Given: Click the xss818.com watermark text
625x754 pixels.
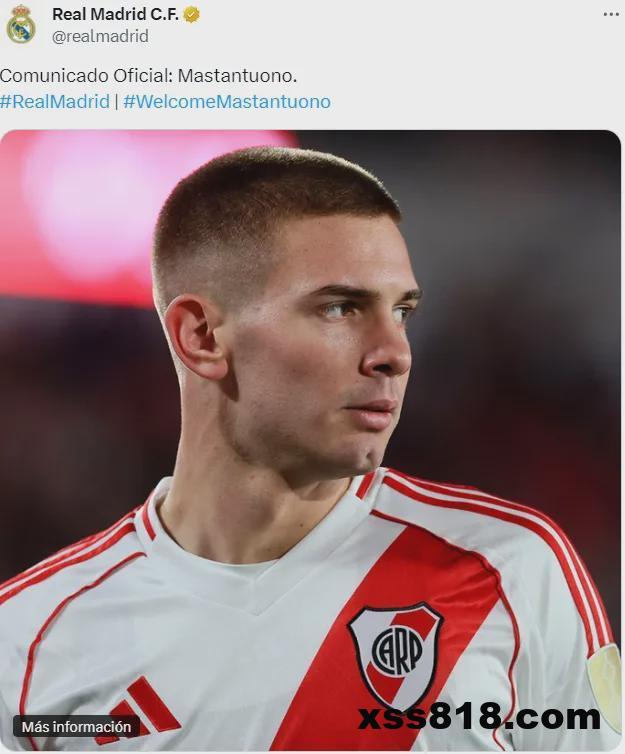Looking at the screenshot, I should click(x=479, y=717).
